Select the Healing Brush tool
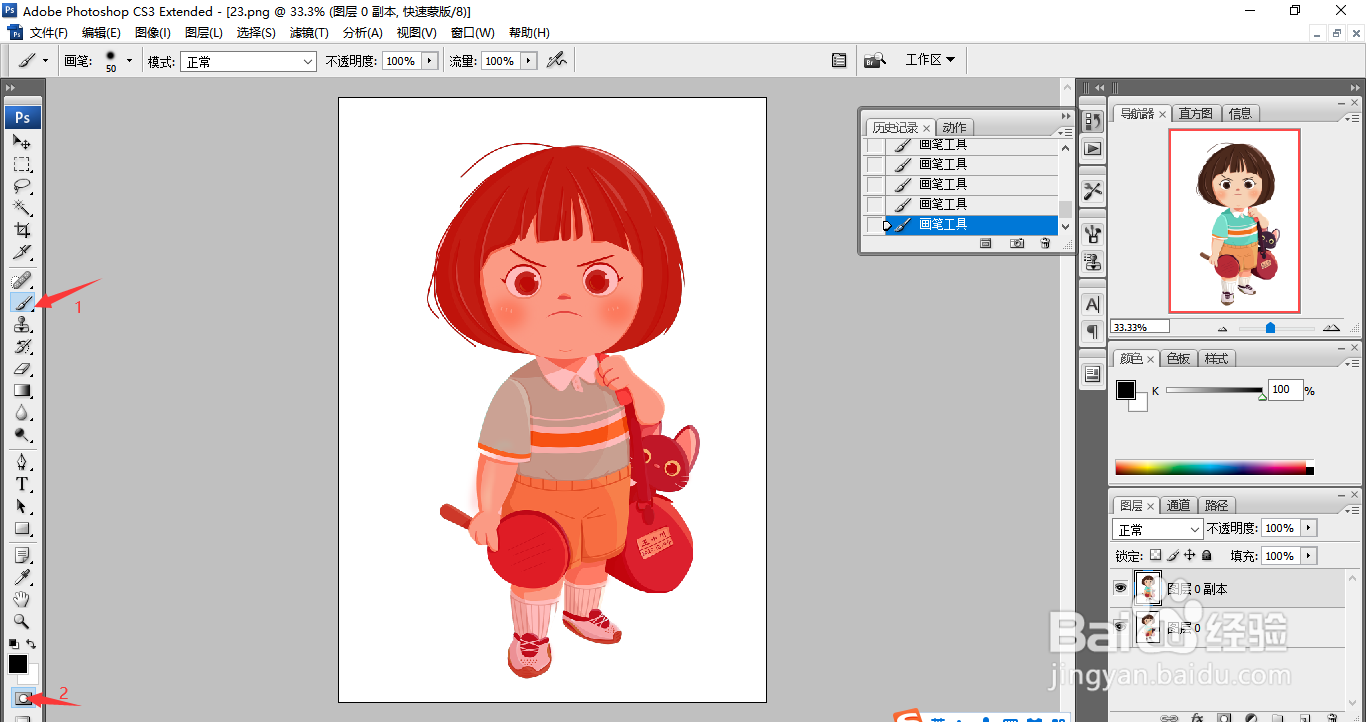Image resolution: width=1366 pixels, height=722 pixels. tap(22, 279)
